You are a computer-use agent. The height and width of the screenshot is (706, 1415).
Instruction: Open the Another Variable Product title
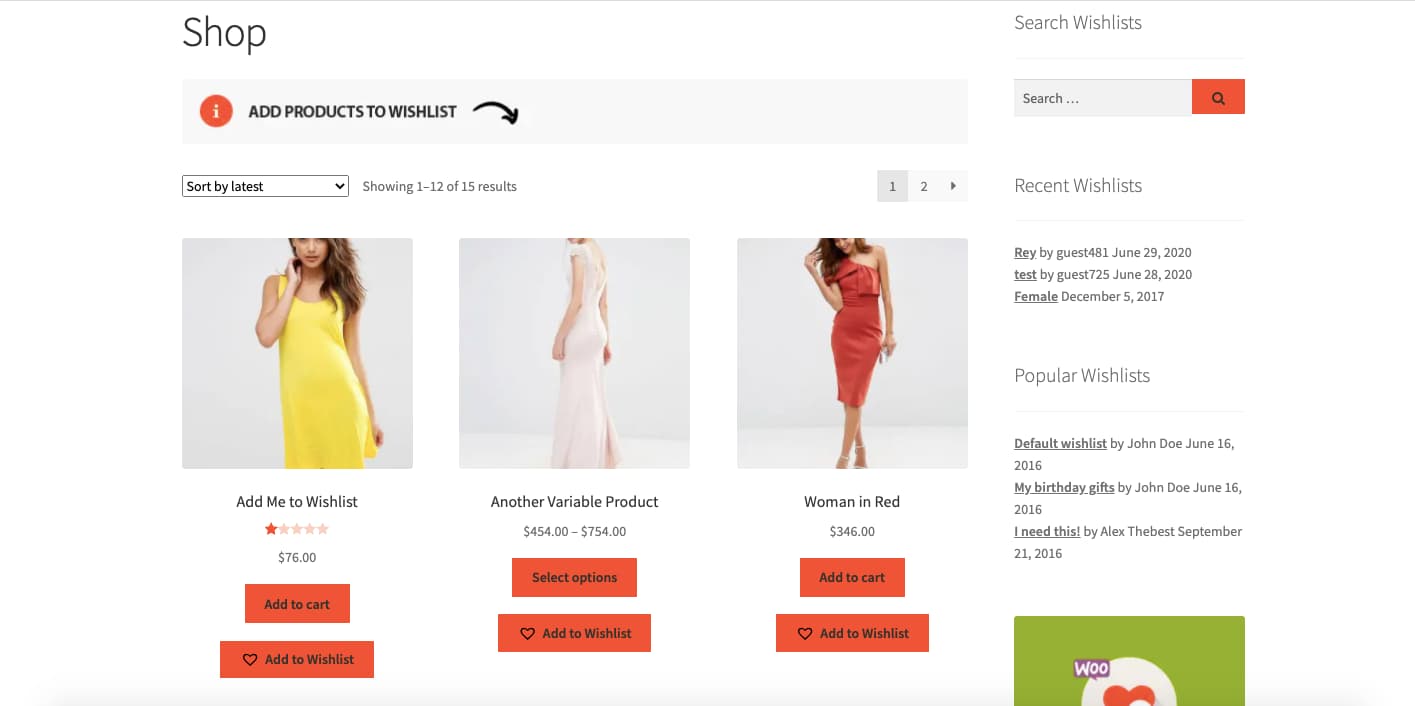click(574, 502)
